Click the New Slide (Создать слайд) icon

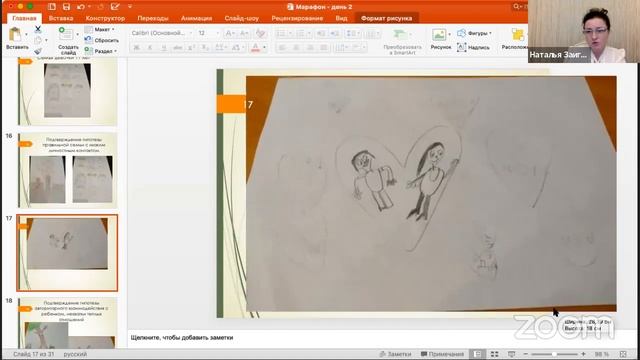66,34
